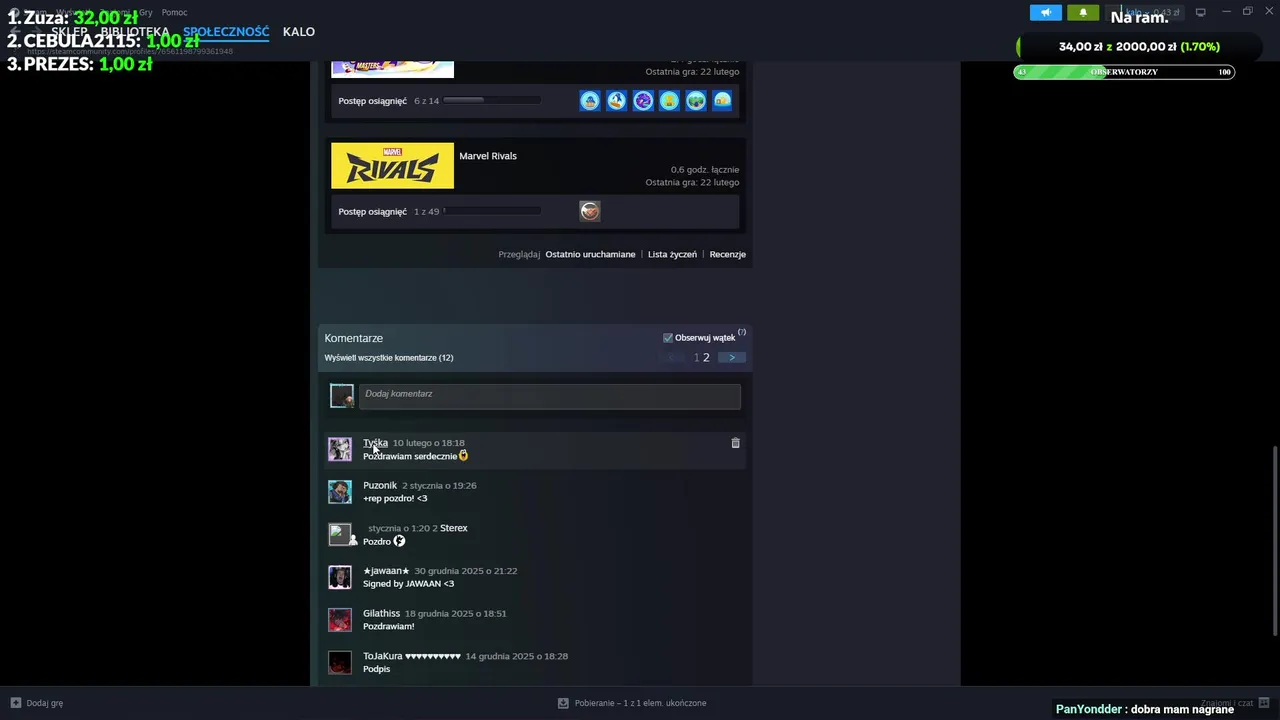The image size is (1280, 720).
Task: Go to next comments page arrow
Action: pos(732,357)
